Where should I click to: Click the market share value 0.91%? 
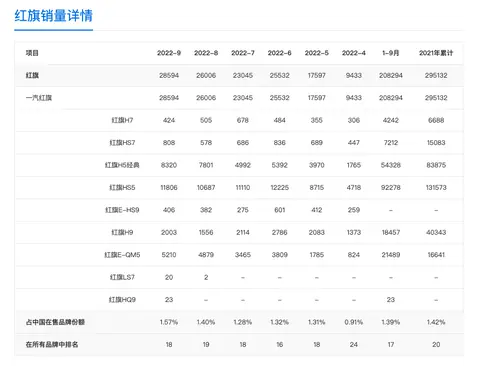tap(354, 322)
